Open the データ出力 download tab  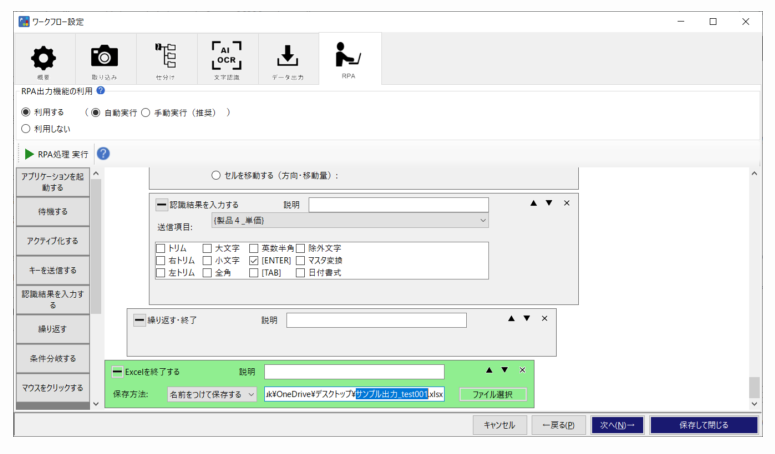click(288, 59)
